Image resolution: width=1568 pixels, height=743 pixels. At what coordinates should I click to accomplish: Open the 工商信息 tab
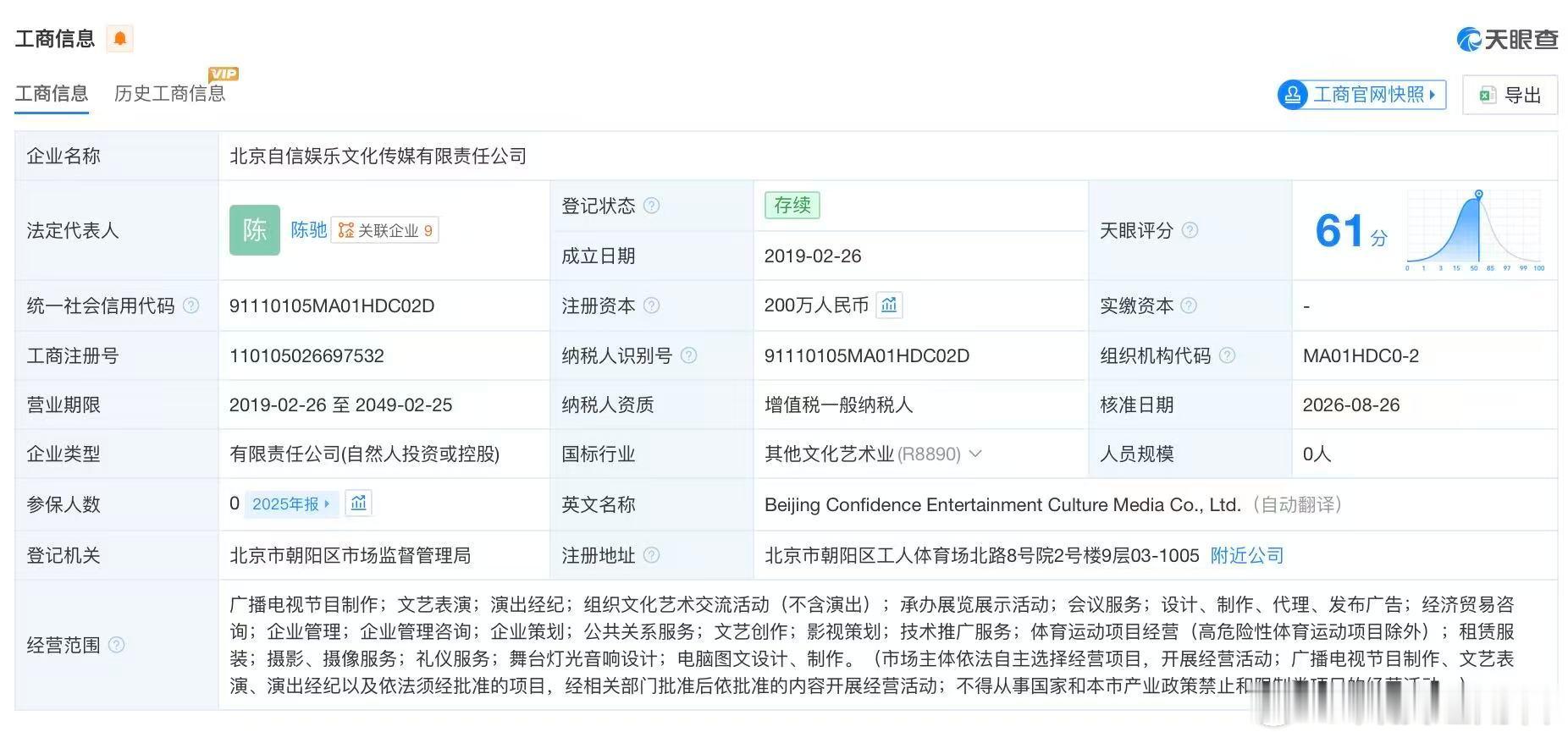click(52, 93)
